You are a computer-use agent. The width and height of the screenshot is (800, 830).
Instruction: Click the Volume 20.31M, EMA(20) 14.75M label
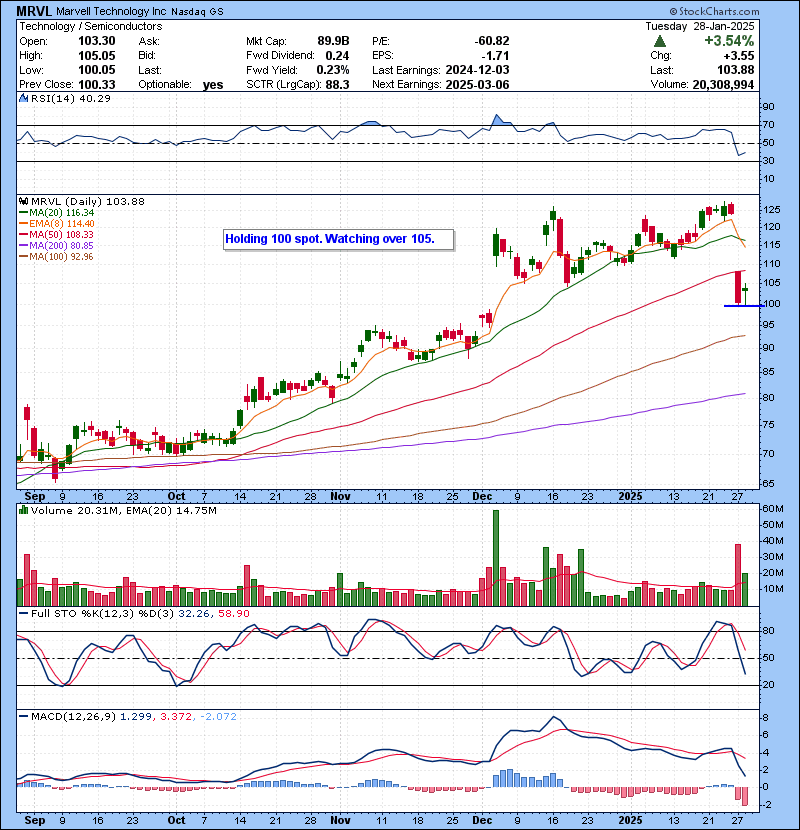(x=124, y=510)
